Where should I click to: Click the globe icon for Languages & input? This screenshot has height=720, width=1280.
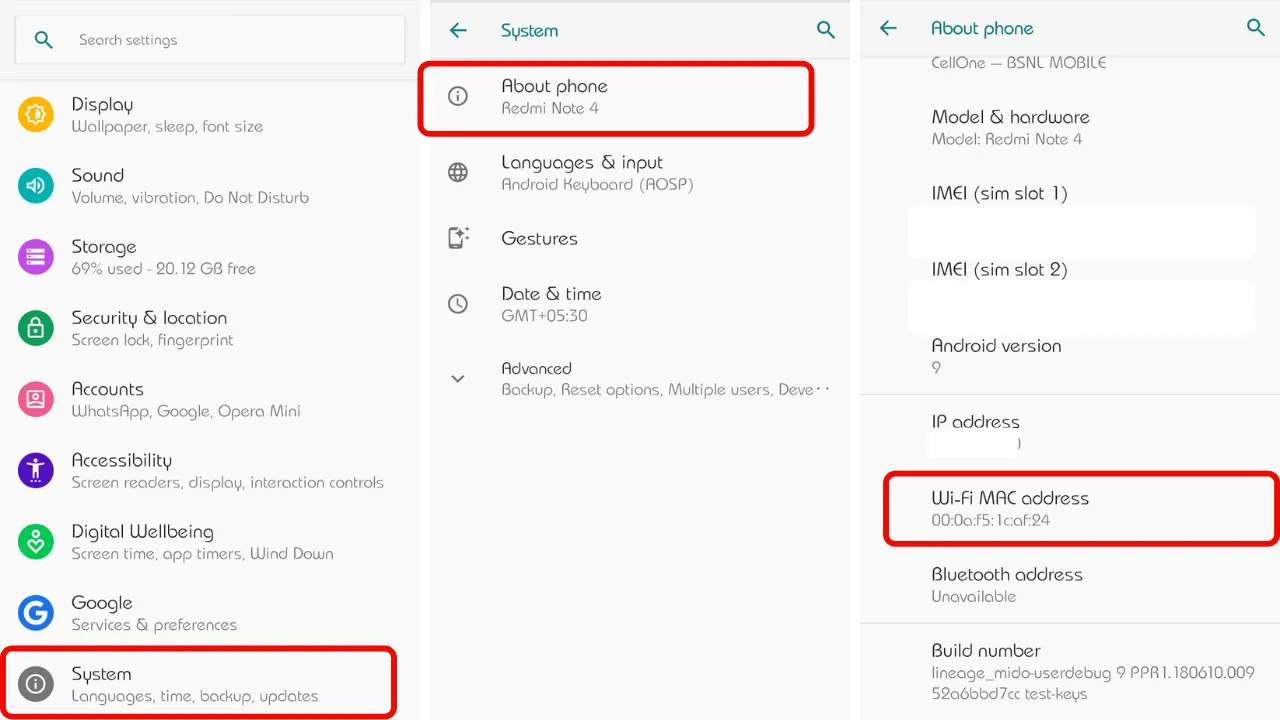pyautogui.click(x=458, y=173)
